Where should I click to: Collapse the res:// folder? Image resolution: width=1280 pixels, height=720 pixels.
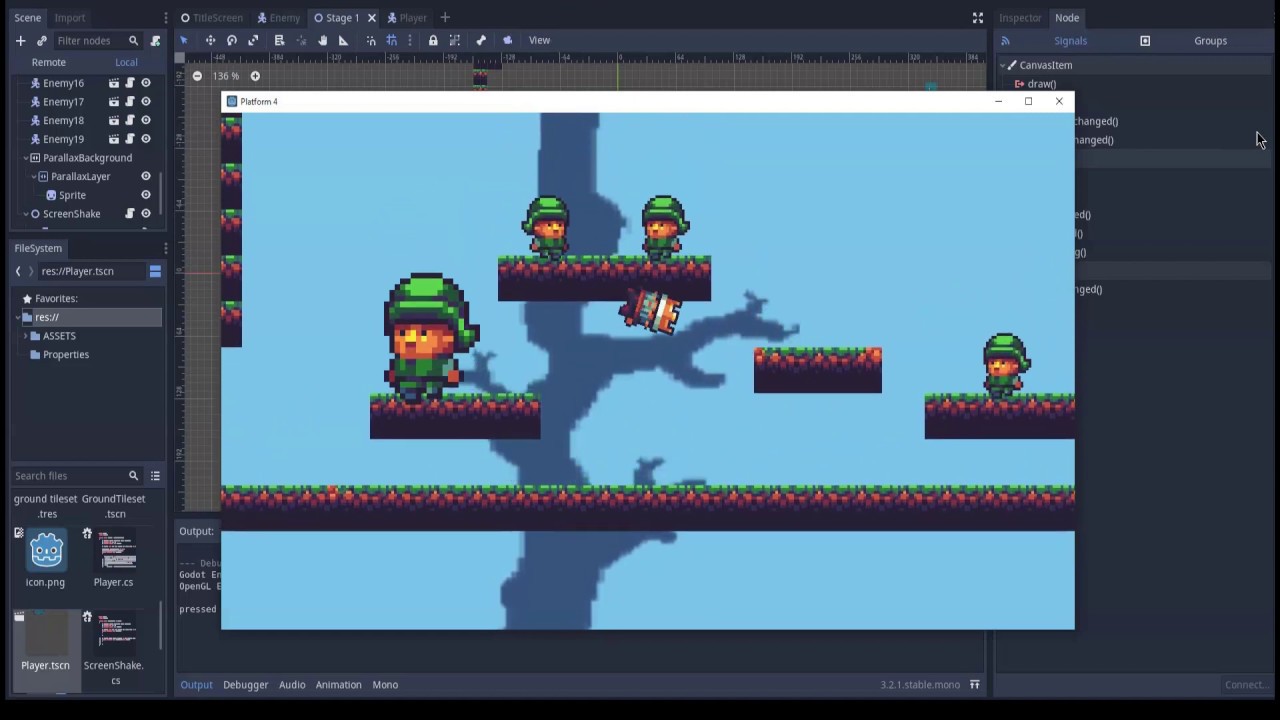click(18, 317)
